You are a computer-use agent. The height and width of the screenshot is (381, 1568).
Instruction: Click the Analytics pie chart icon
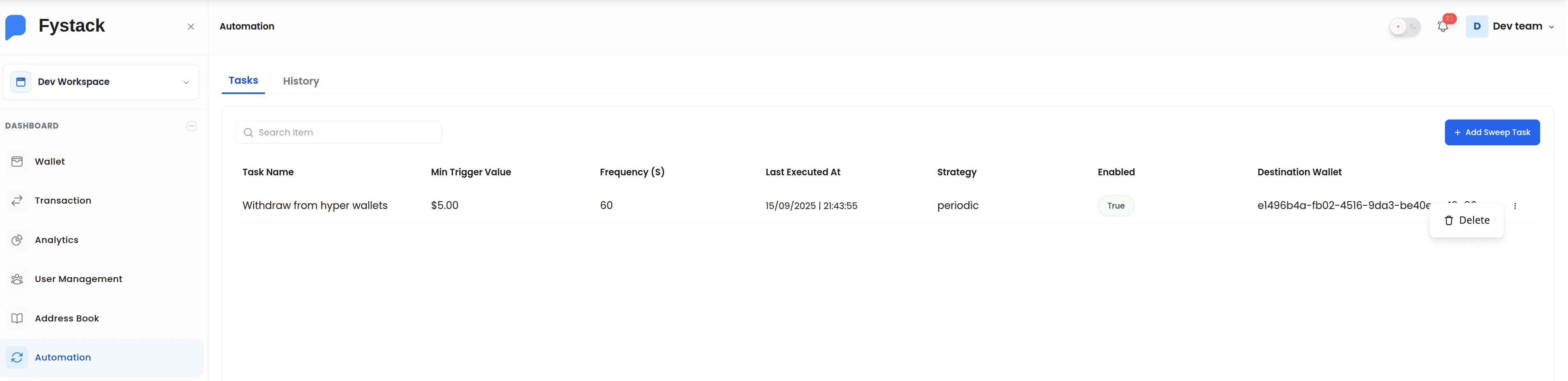pos(17,240)
